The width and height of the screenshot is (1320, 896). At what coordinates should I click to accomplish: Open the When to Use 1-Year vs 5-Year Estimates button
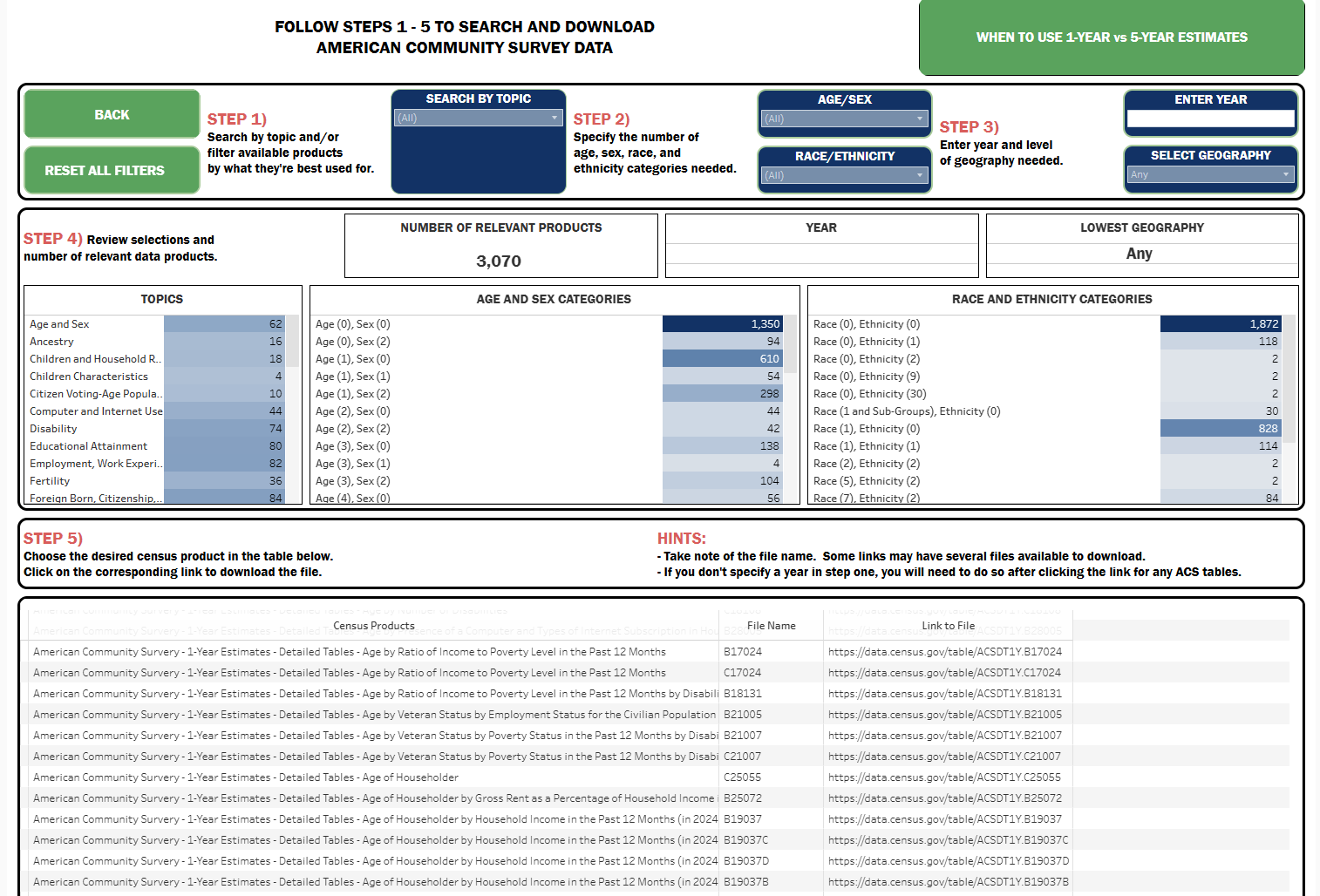pyautogui.click(x=1112, y=37)
